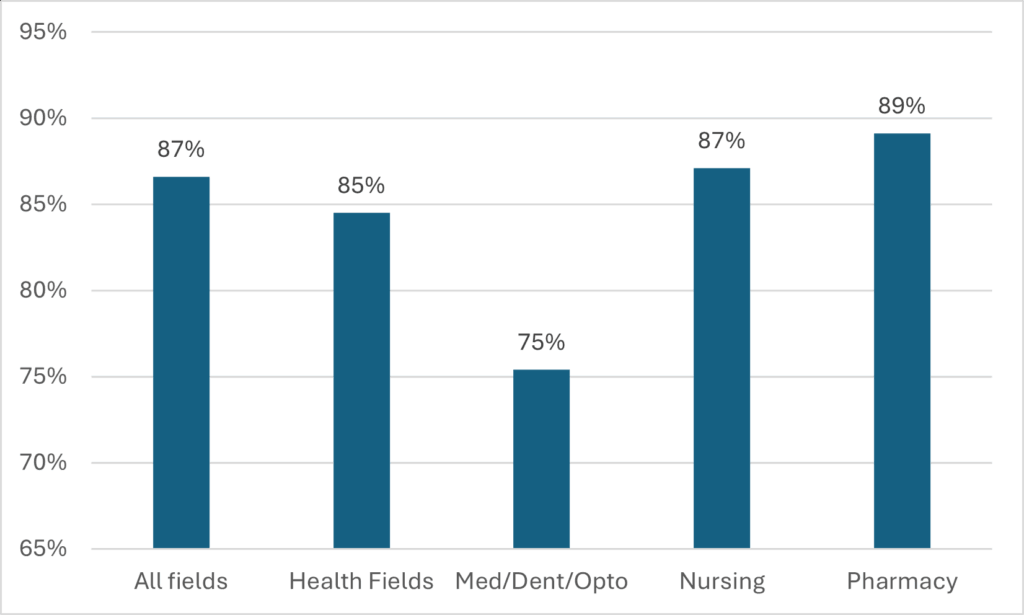1024x615 pixels.
Task: Click the 90% y-axis tick label
Action: pyautogui.click(x=43, y=118)
